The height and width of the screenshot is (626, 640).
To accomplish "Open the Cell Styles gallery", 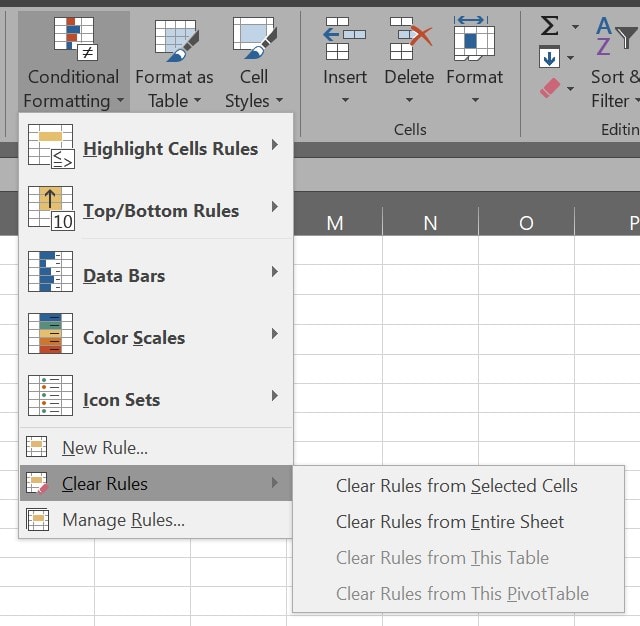I will (254, 40).
